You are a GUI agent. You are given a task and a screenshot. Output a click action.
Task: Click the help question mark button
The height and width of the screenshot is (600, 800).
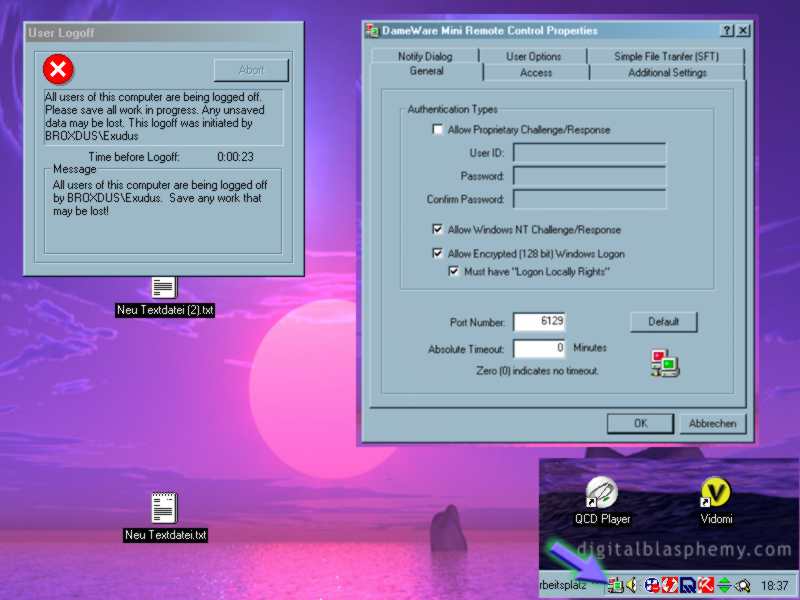point(727,31)
